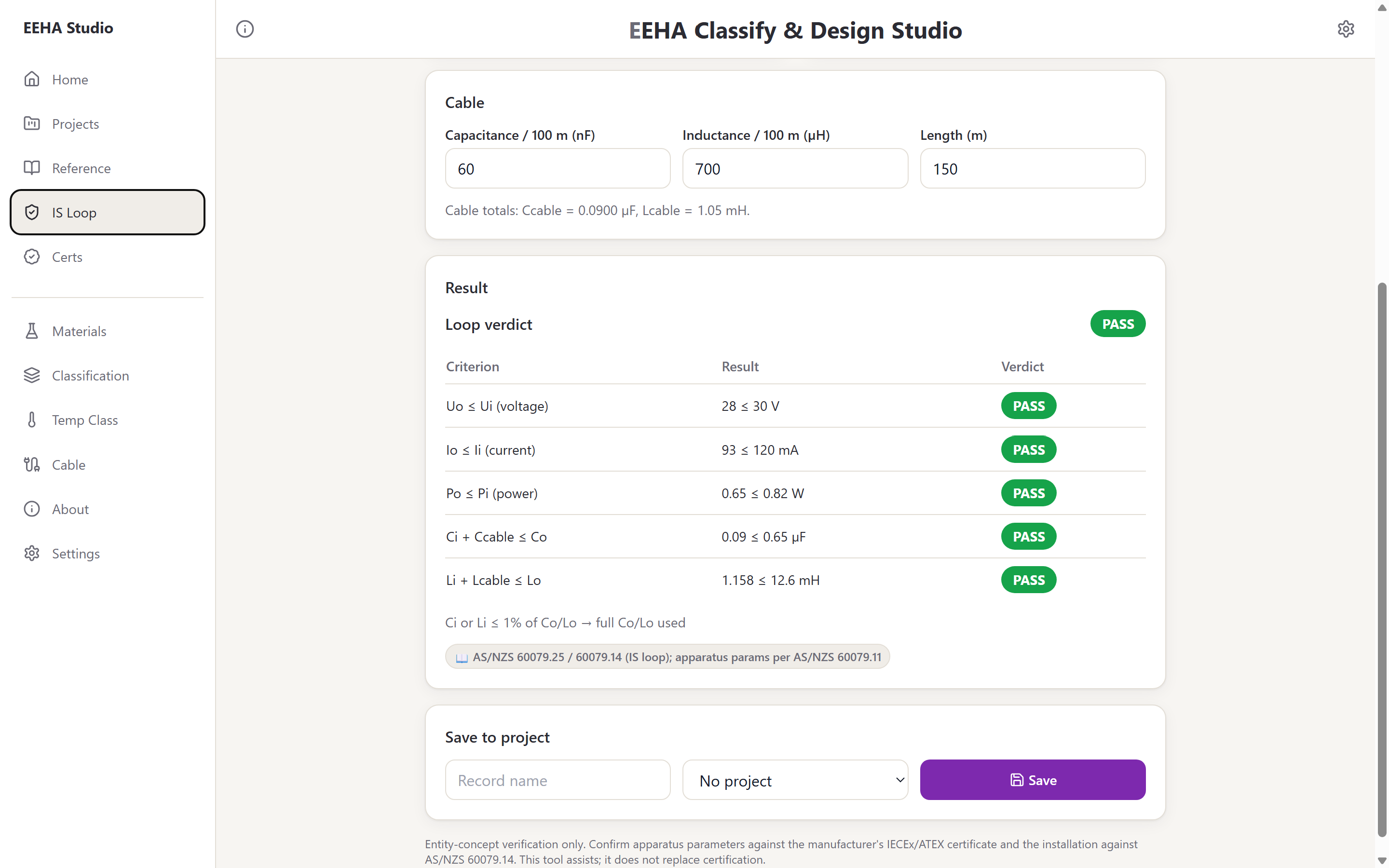1389x868 pixels.
Task: Click the '0.09 ≤ 0.65 µF' result cell
Action: click(x=763, y=537)
